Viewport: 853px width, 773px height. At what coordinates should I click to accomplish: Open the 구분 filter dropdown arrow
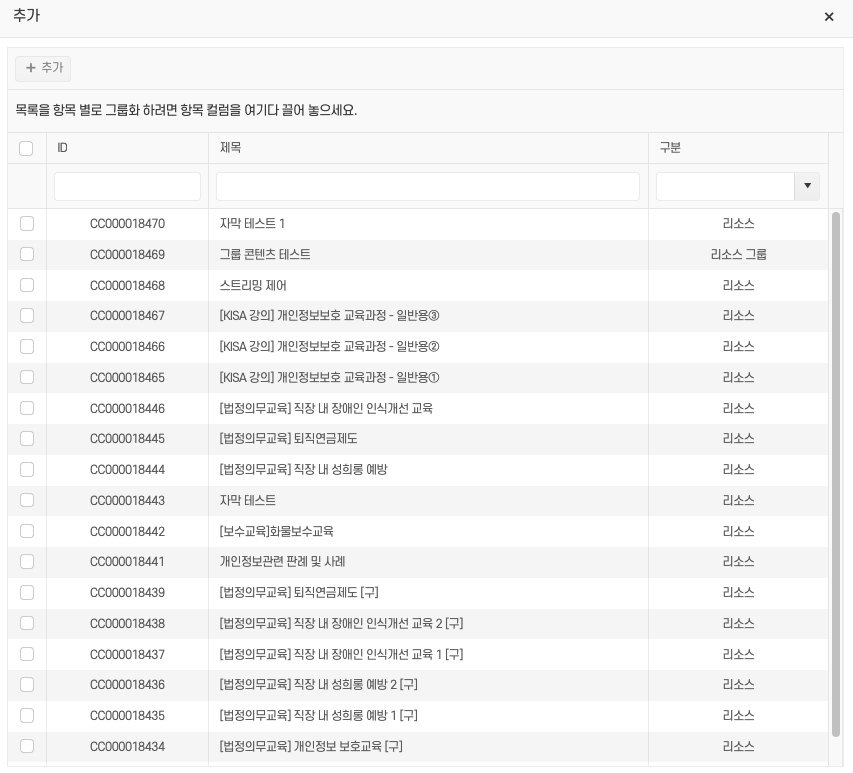click(807, 187)
